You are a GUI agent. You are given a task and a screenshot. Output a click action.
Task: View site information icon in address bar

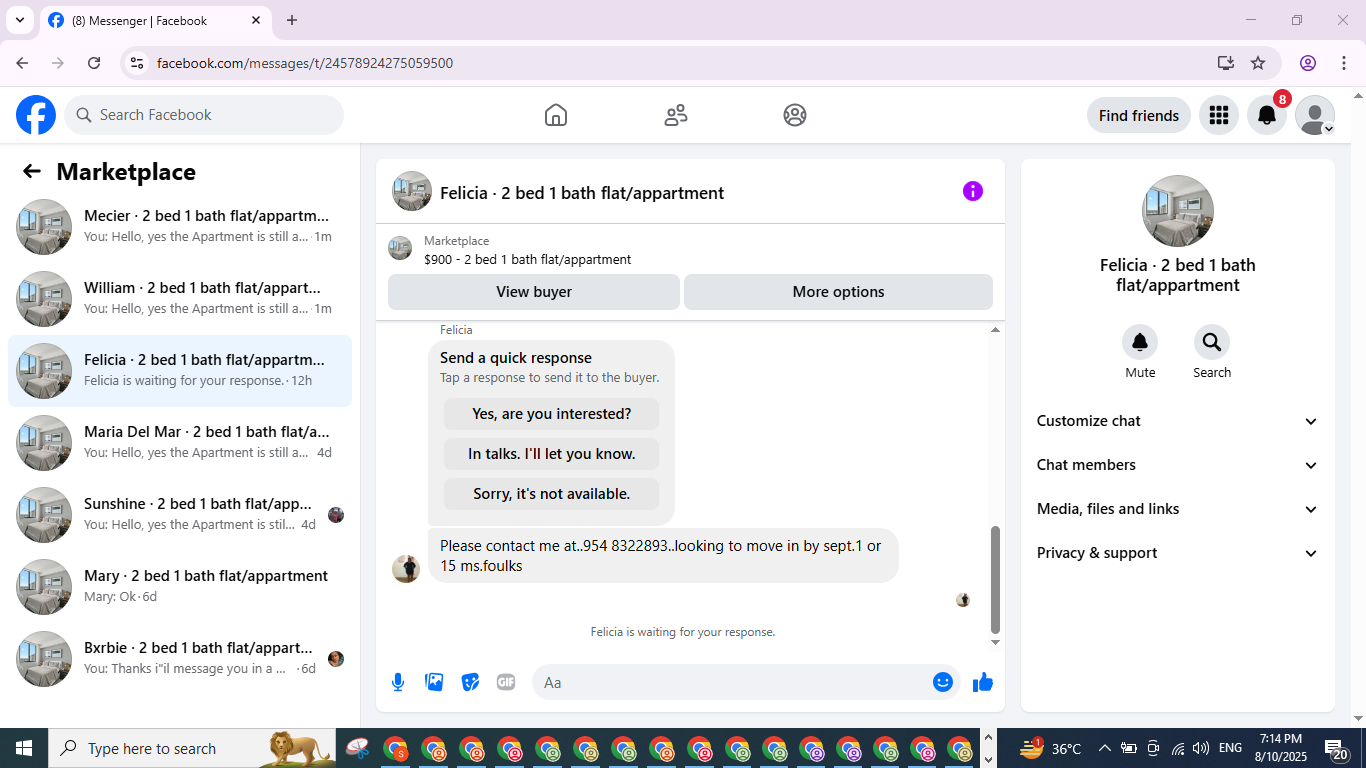pos(138,63)
